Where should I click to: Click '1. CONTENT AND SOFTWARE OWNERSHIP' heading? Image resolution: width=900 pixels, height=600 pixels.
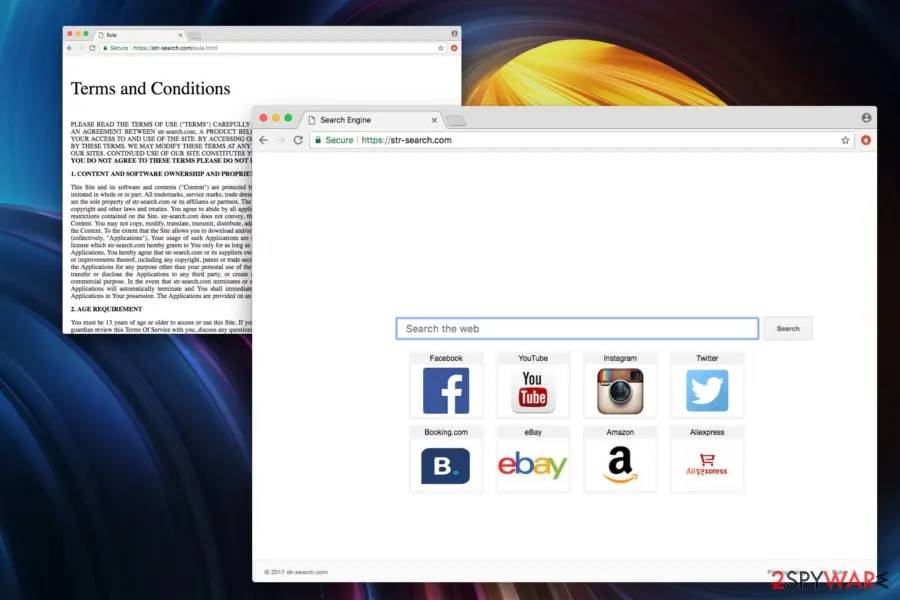point(161,173)
